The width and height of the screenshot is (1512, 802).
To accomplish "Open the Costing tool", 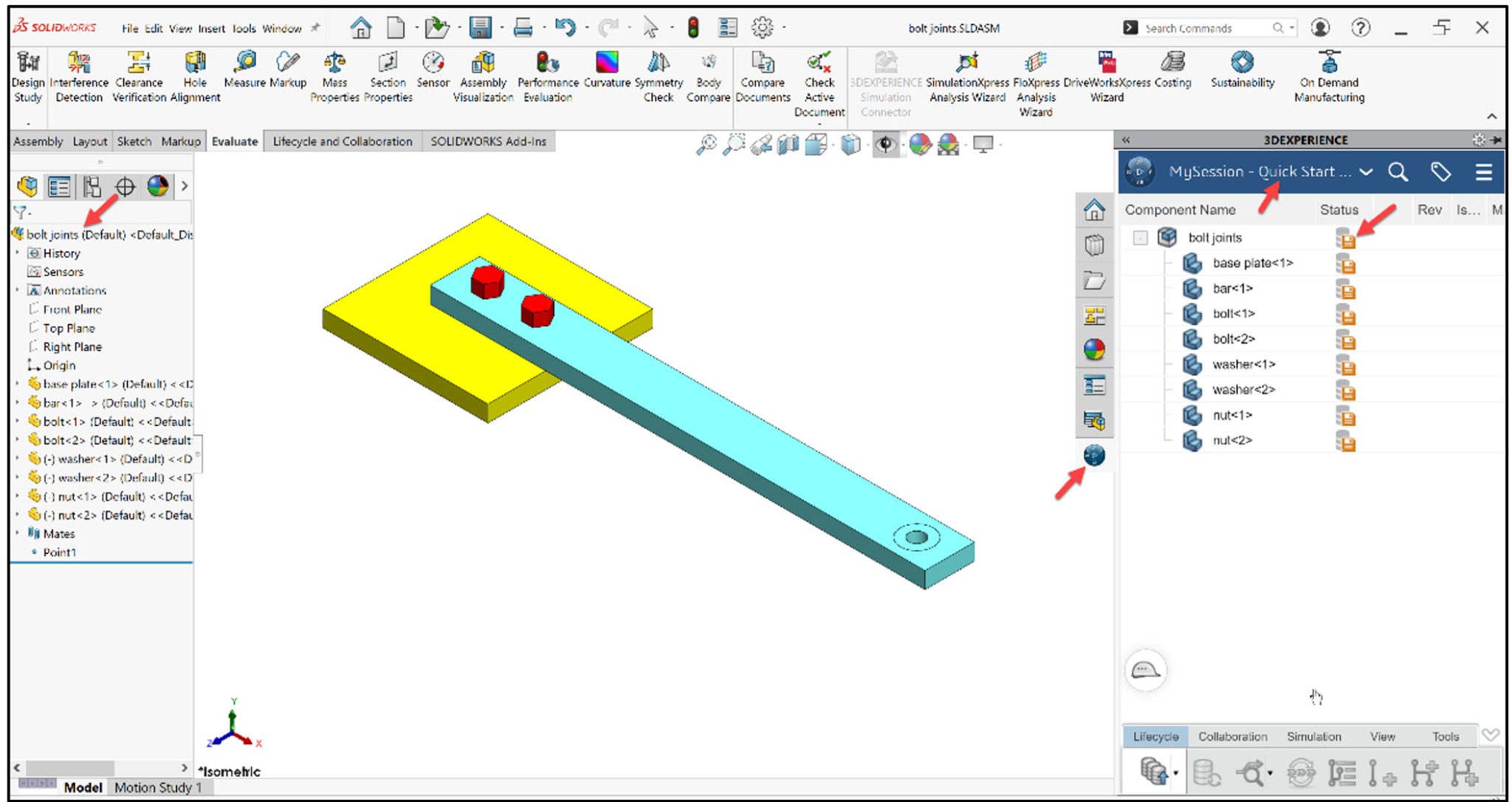I will (x=1172, y=70).
